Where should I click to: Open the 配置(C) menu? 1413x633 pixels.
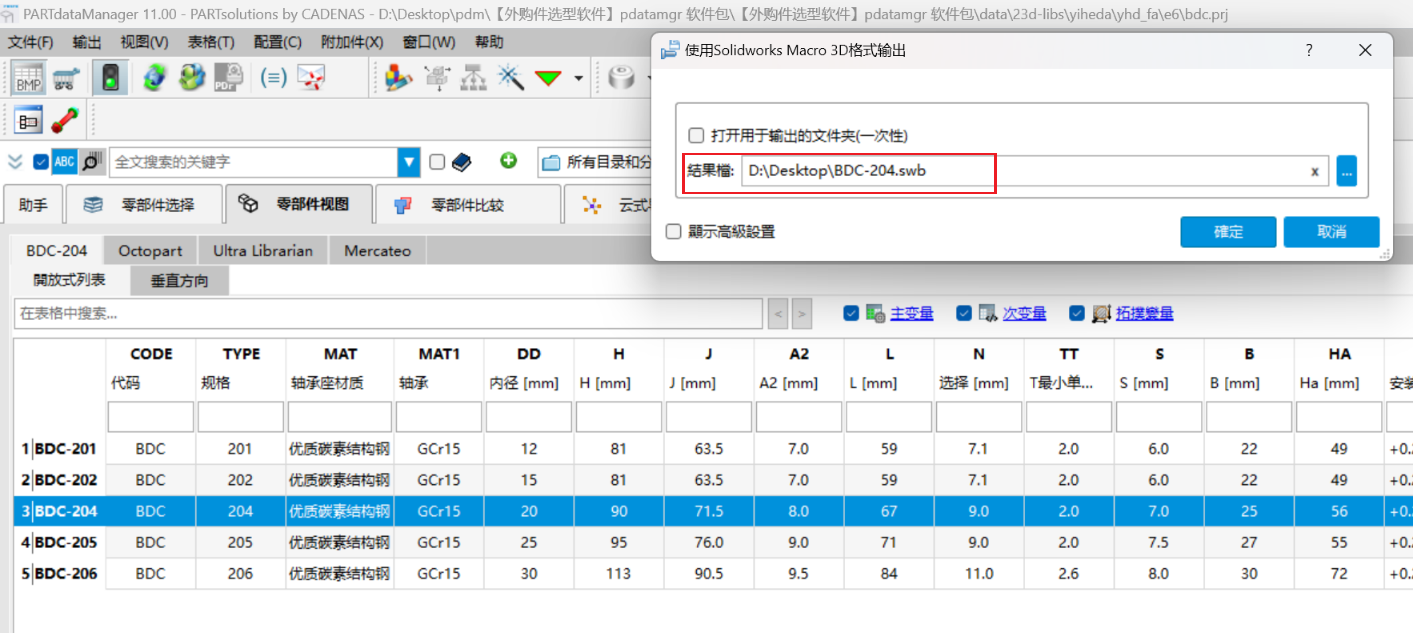tap(278, 42)
